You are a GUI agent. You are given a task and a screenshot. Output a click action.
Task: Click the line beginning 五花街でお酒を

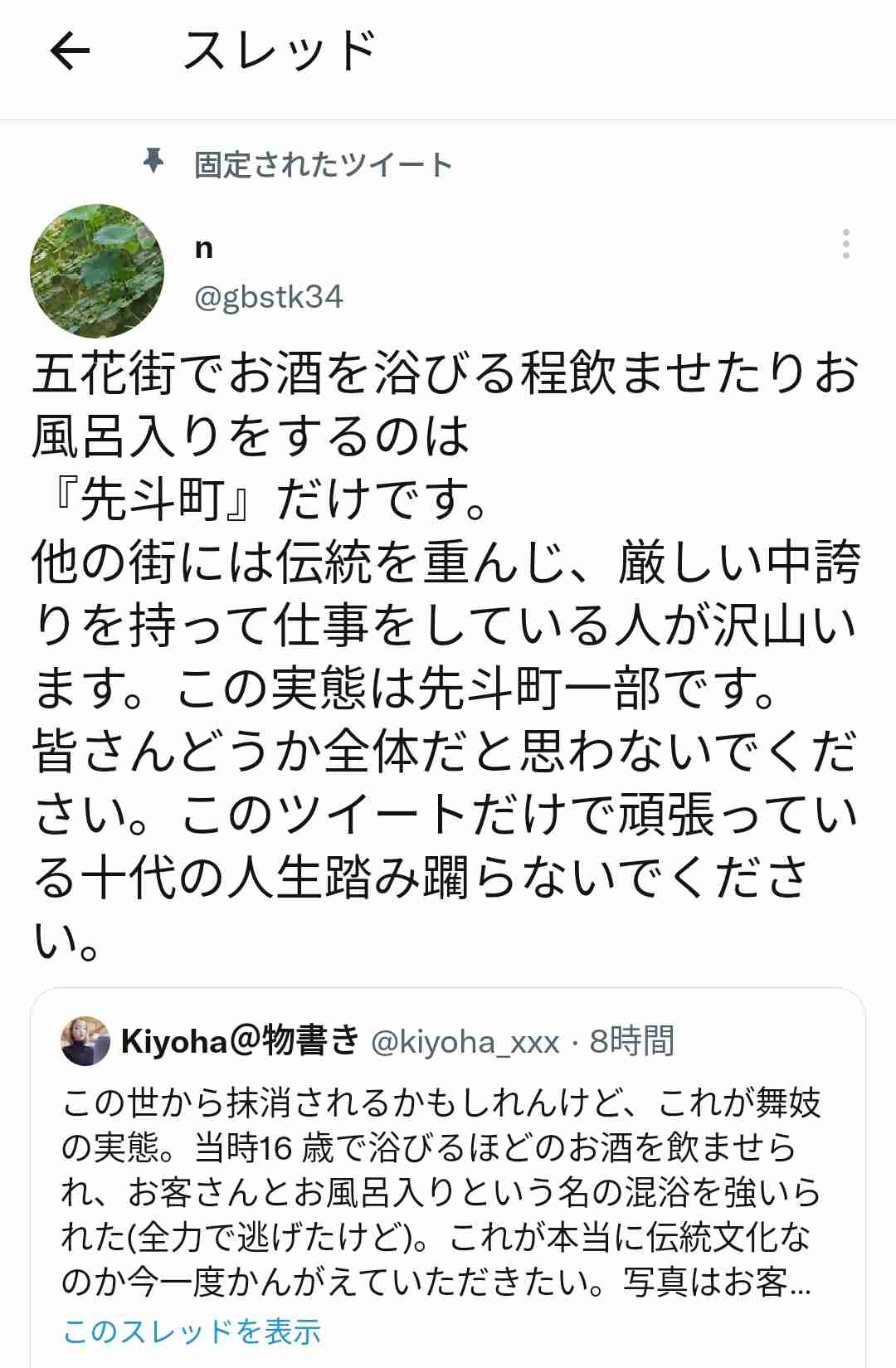pyautogui.click(x=446, y=373)
